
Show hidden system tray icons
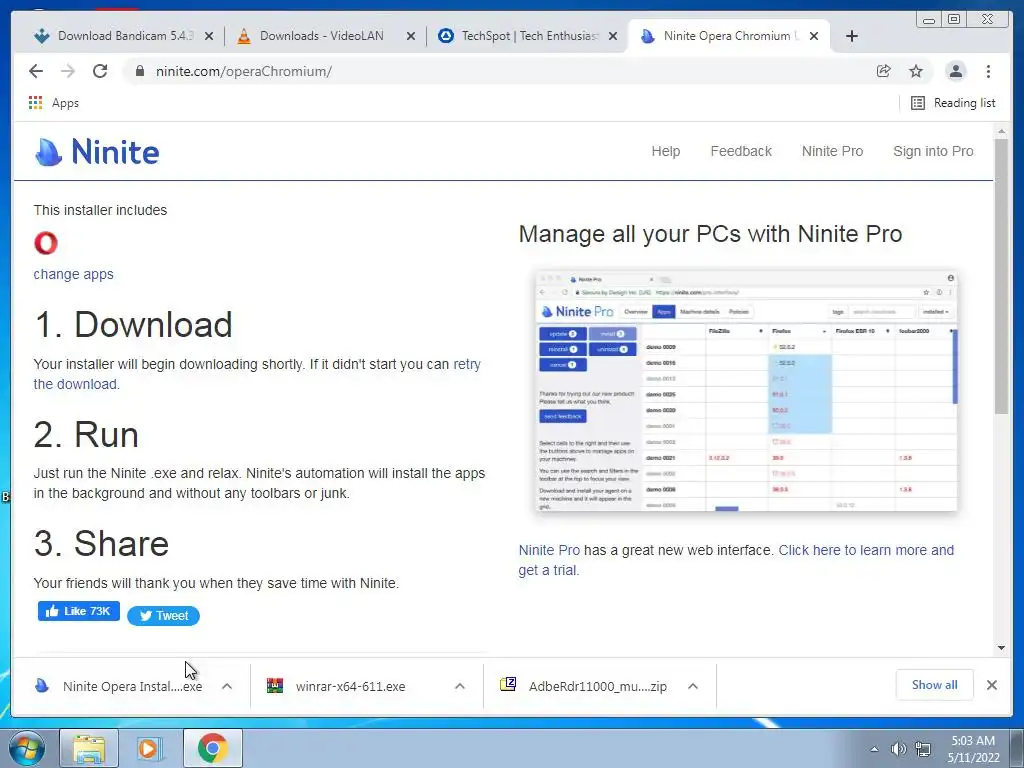pos(874,749)
